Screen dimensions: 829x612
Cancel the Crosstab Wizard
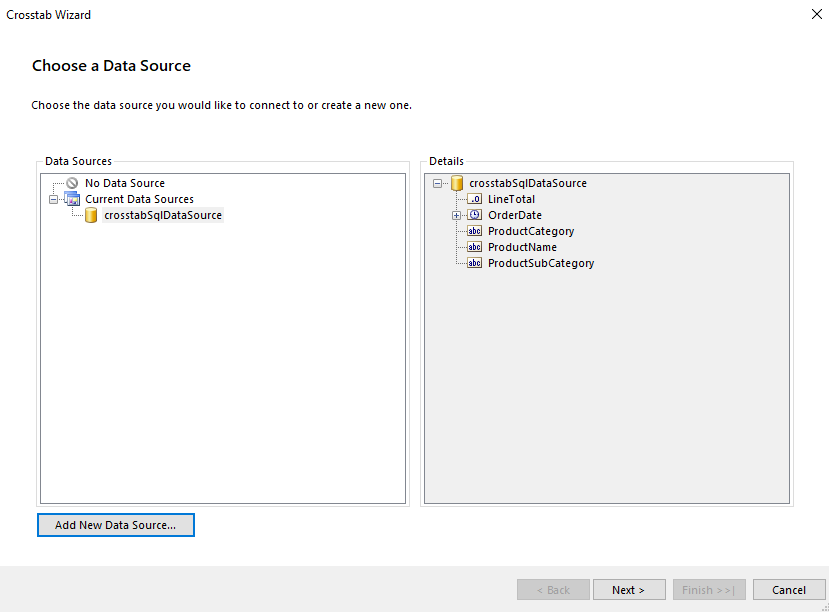pos(789,589)
